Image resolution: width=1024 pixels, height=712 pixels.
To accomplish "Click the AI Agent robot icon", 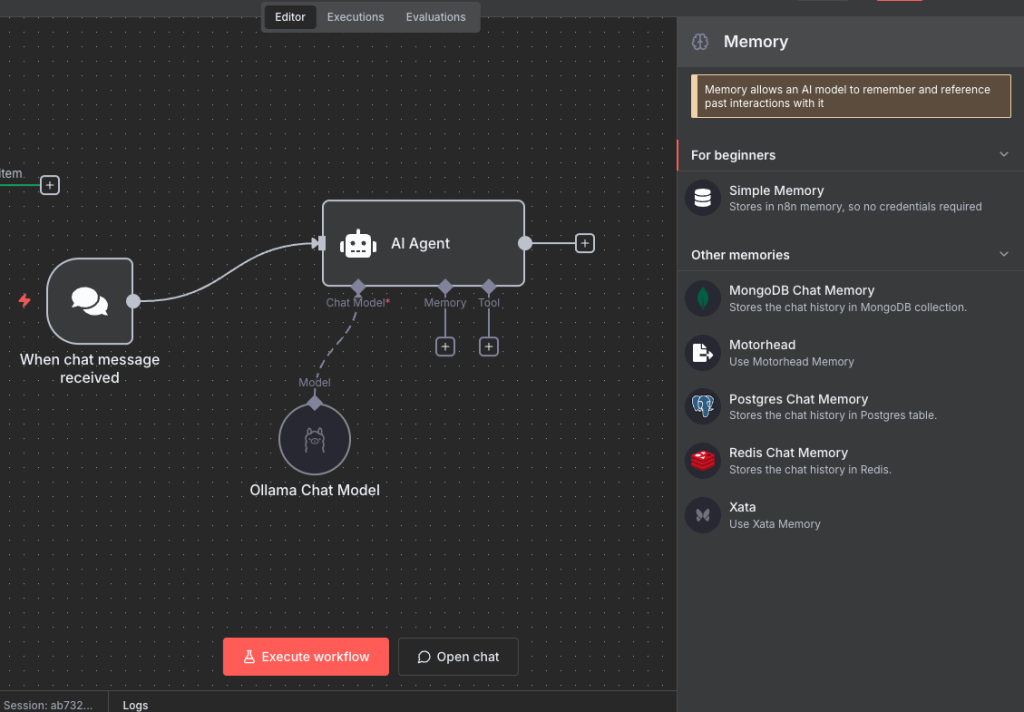I will 358,244.
